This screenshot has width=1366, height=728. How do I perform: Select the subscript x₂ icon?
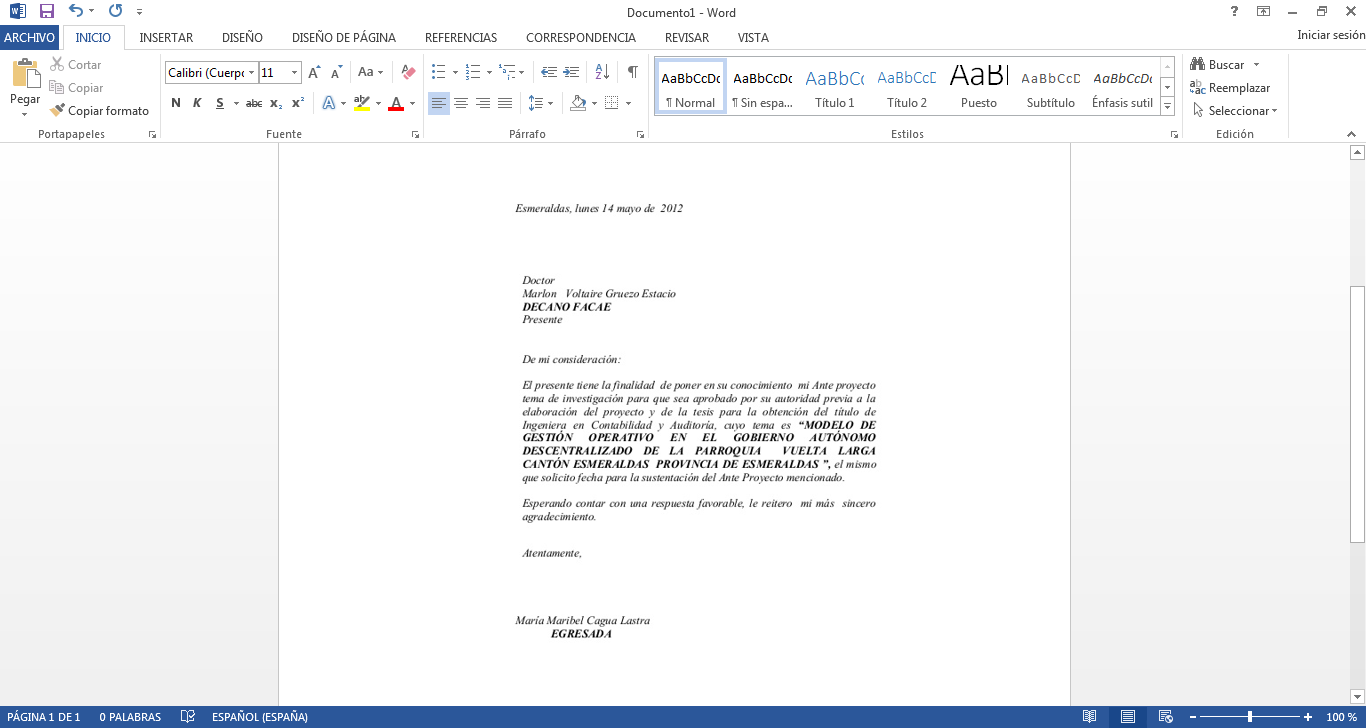click(274, 102)
